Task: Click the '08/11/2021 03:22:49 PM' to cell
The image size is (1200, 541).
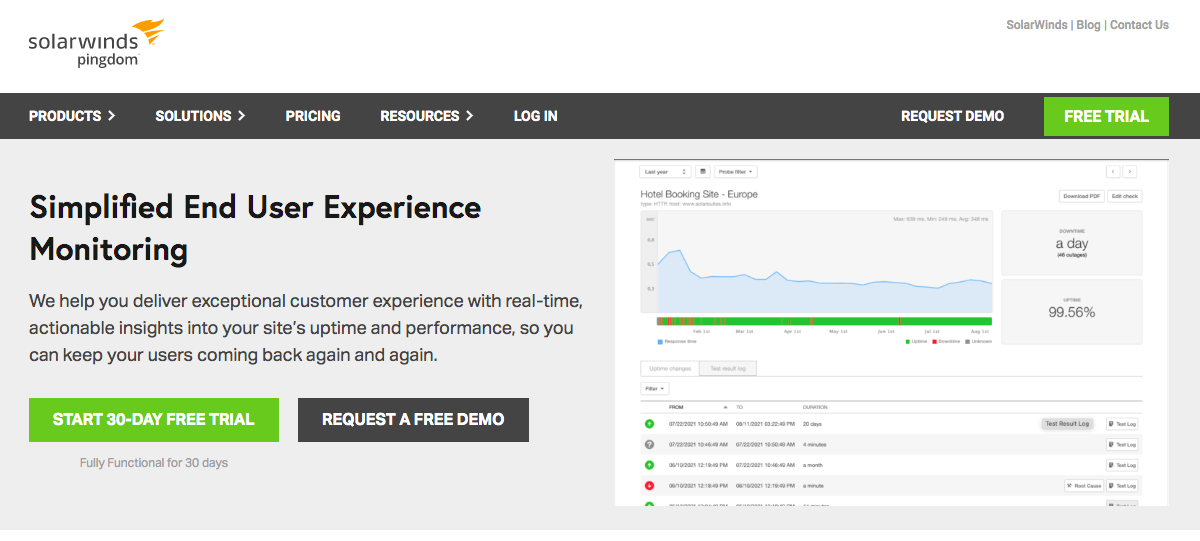Action: [x=765, y=424]
